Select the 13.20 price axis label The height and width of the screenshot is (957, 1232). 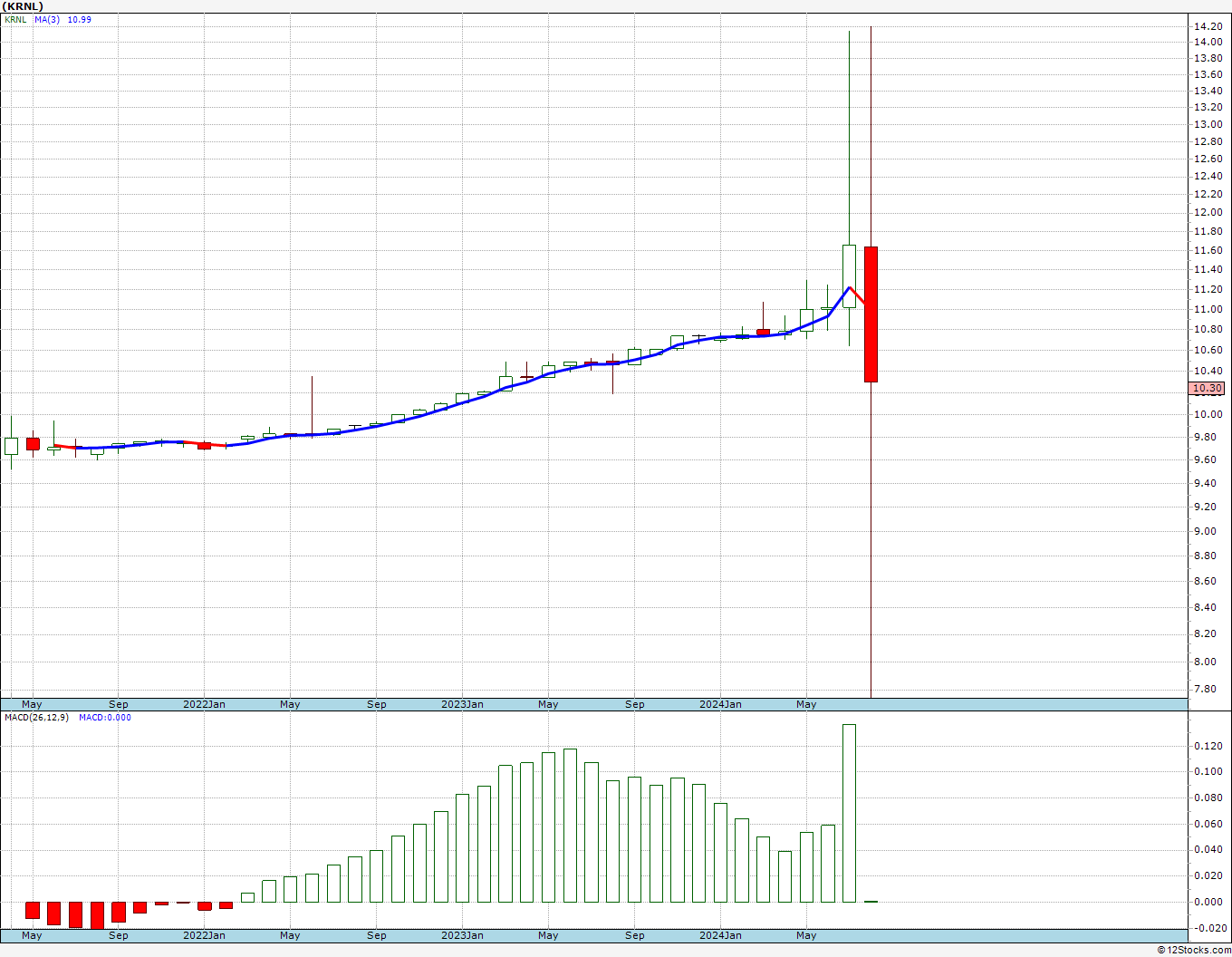pos(1208,108)
